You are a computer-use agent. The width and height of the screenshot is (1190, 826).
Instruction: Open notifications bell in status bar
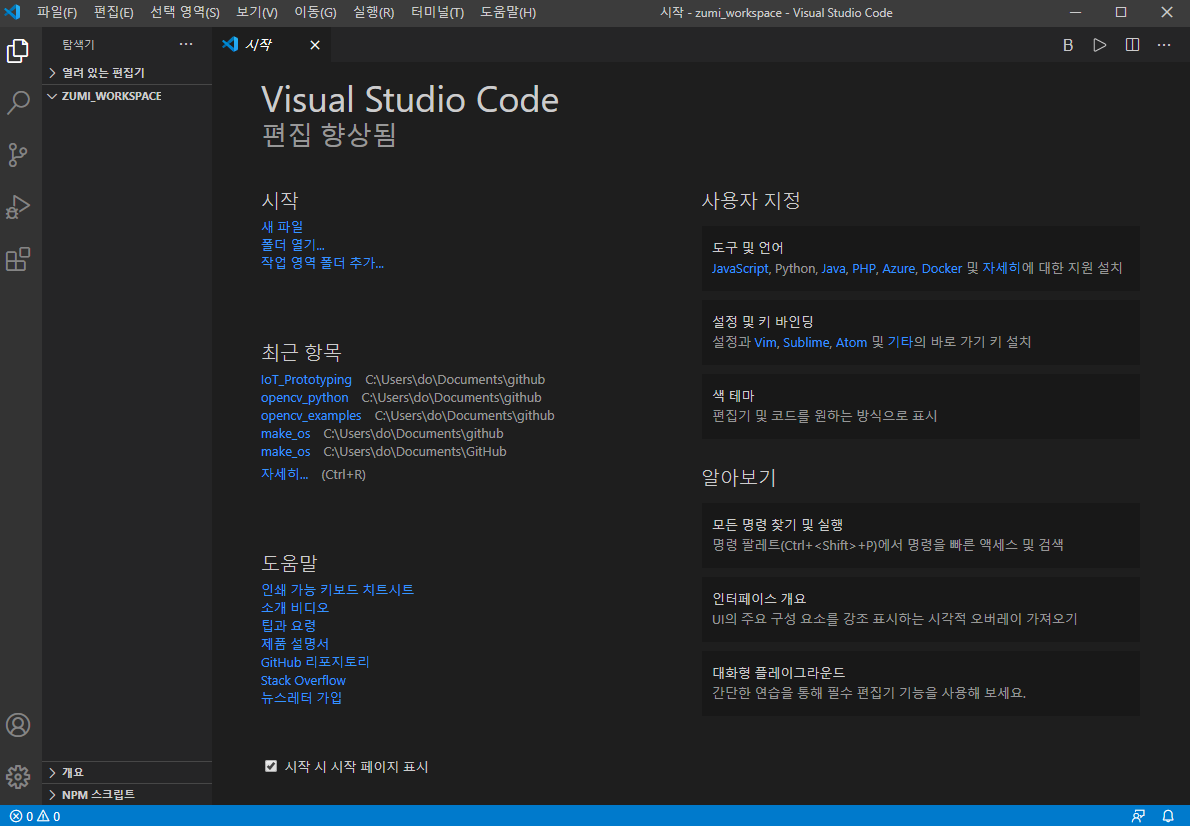click(1169, 816)
